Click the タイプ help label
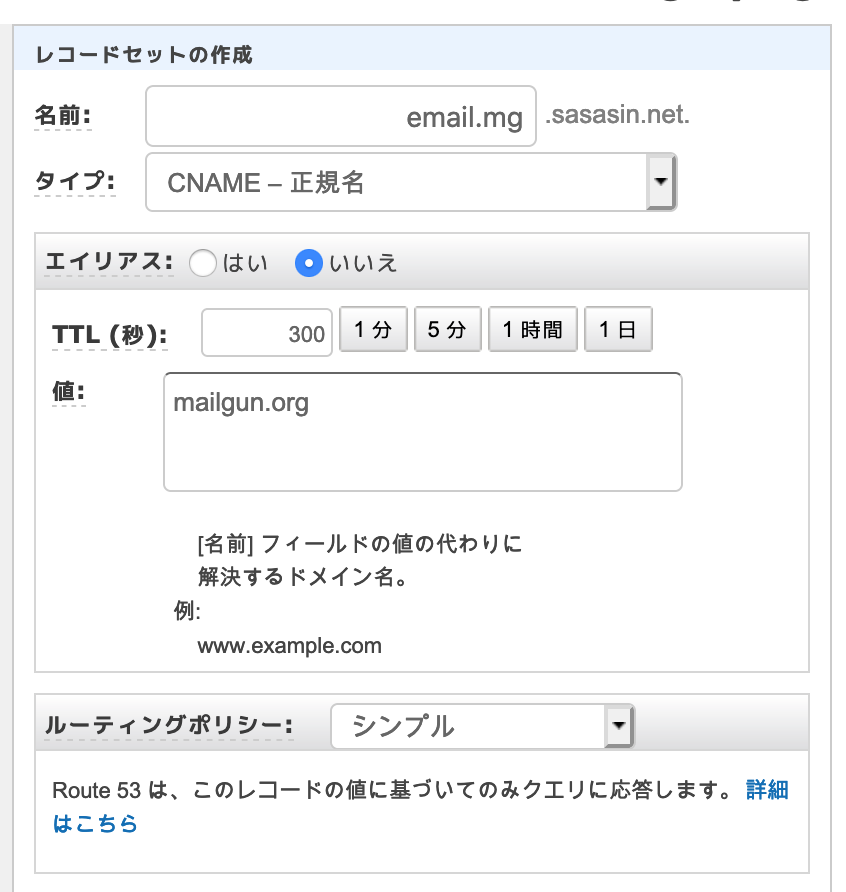The width and height of the screenshot is (846, 892). pos(75,182)
